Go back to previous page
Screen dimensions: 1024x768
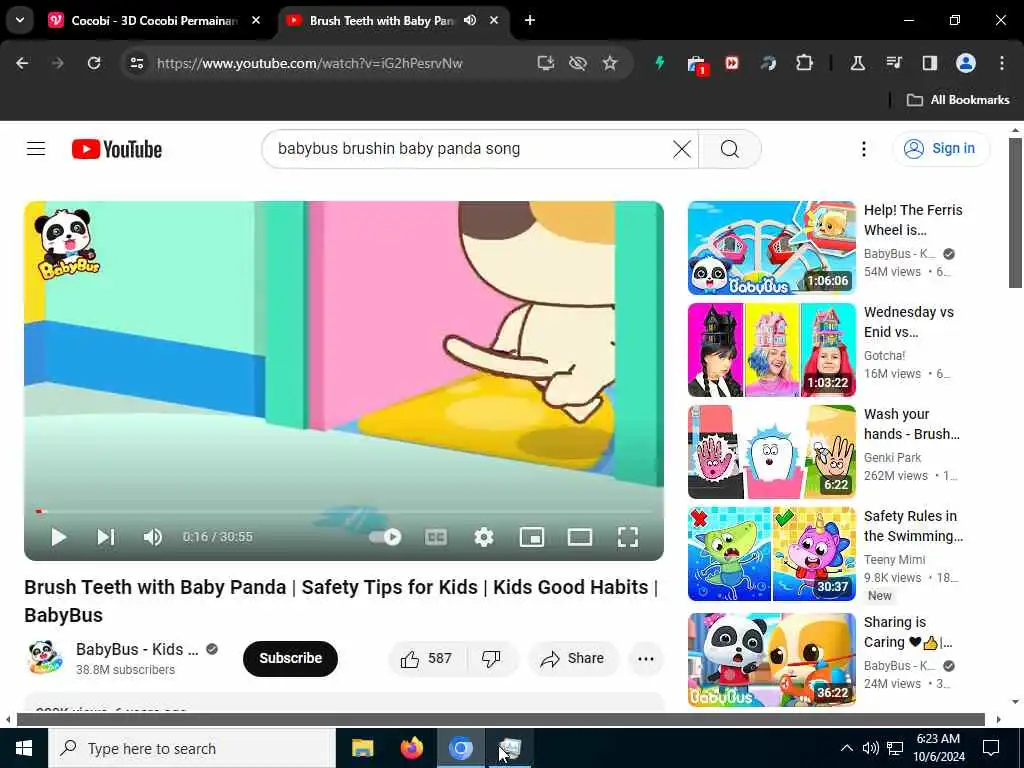pyautogui.click(x=22, y=63)
